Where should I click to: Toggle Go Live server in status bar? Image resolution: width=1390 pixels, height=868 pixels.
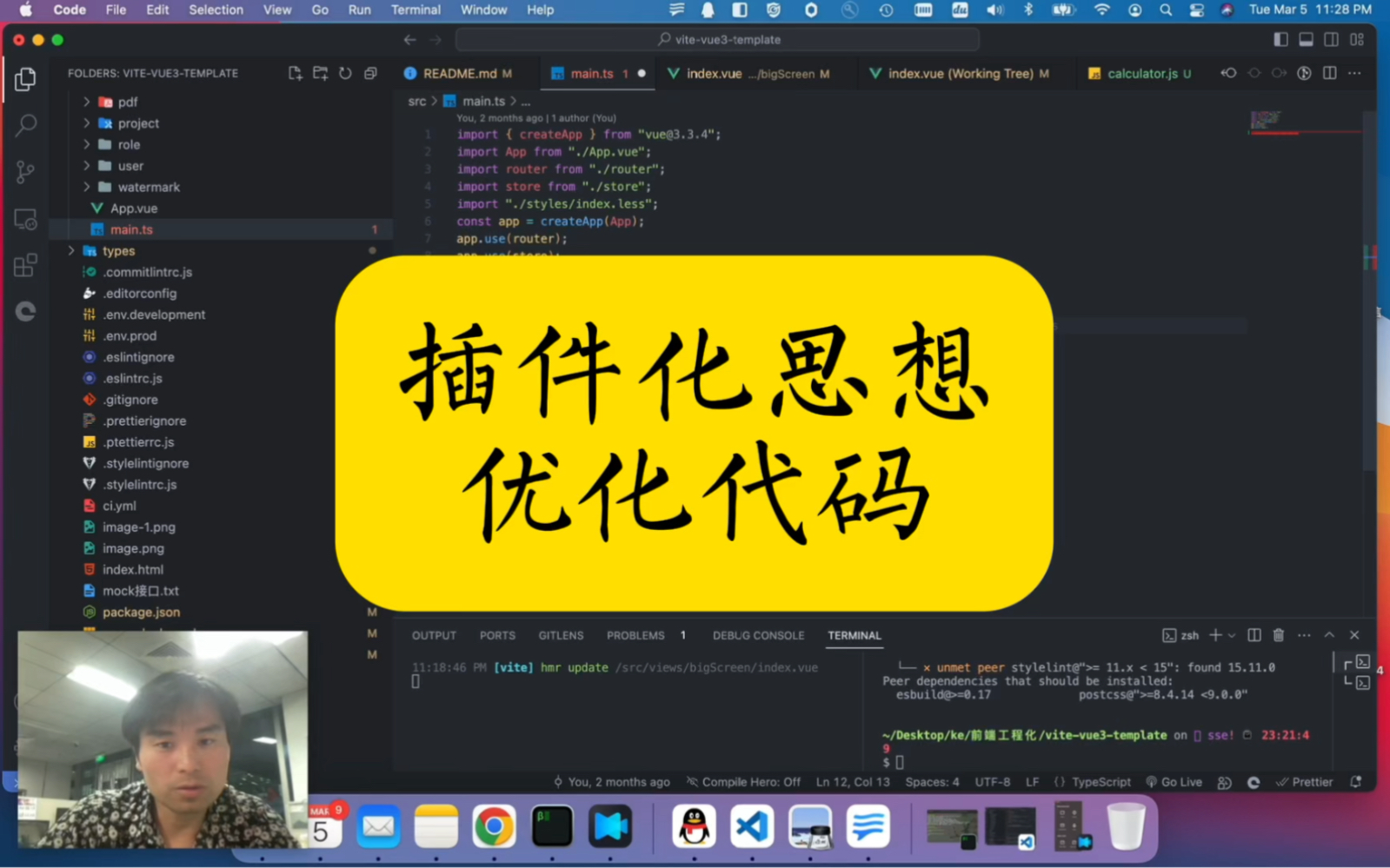point(1174,782)
